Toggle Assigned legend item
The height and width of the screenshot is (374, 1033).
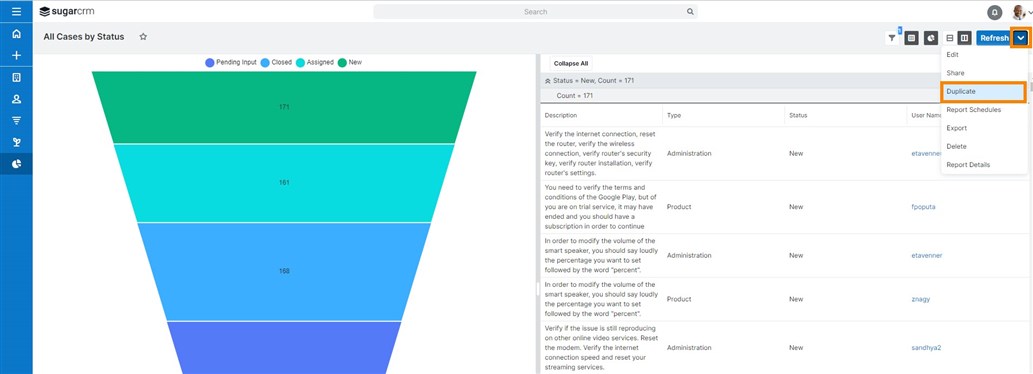(315, 63)
